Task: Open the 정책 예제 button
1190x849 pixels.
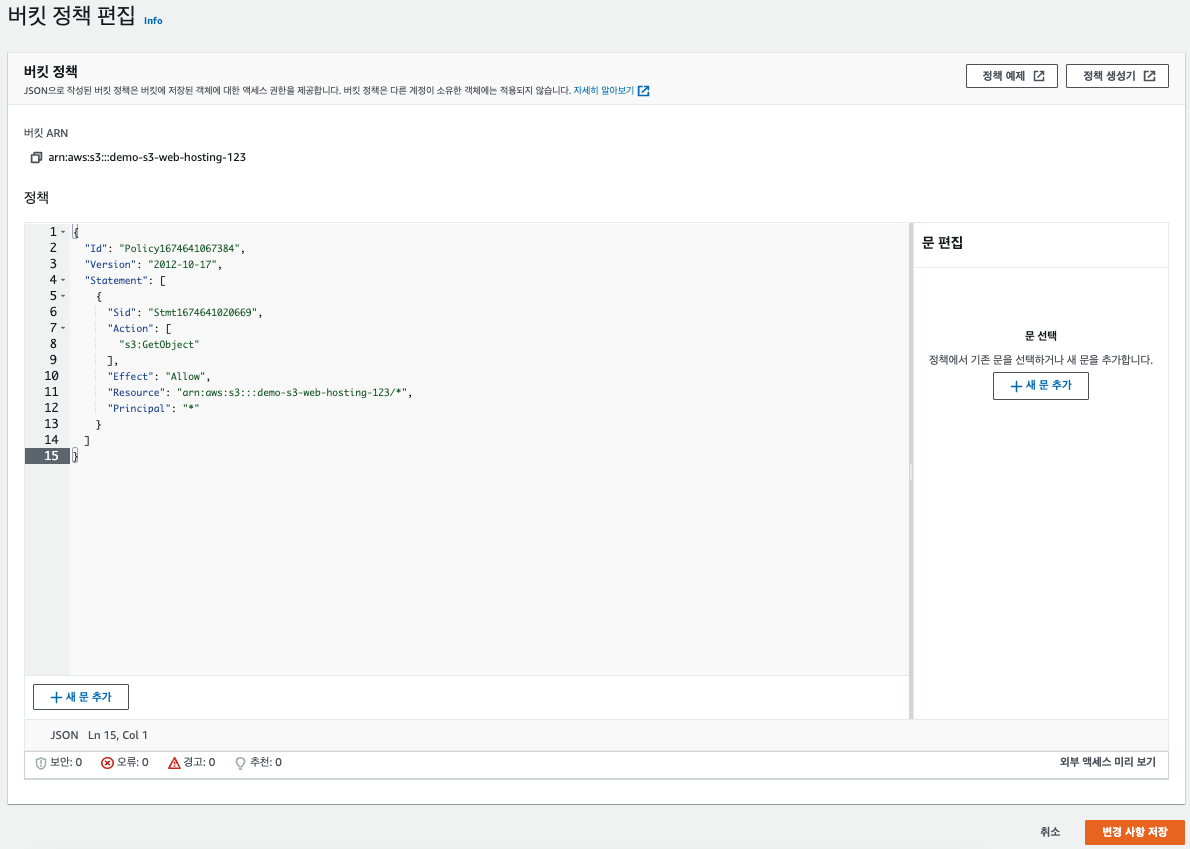Action: click(x=1012, y=76)
